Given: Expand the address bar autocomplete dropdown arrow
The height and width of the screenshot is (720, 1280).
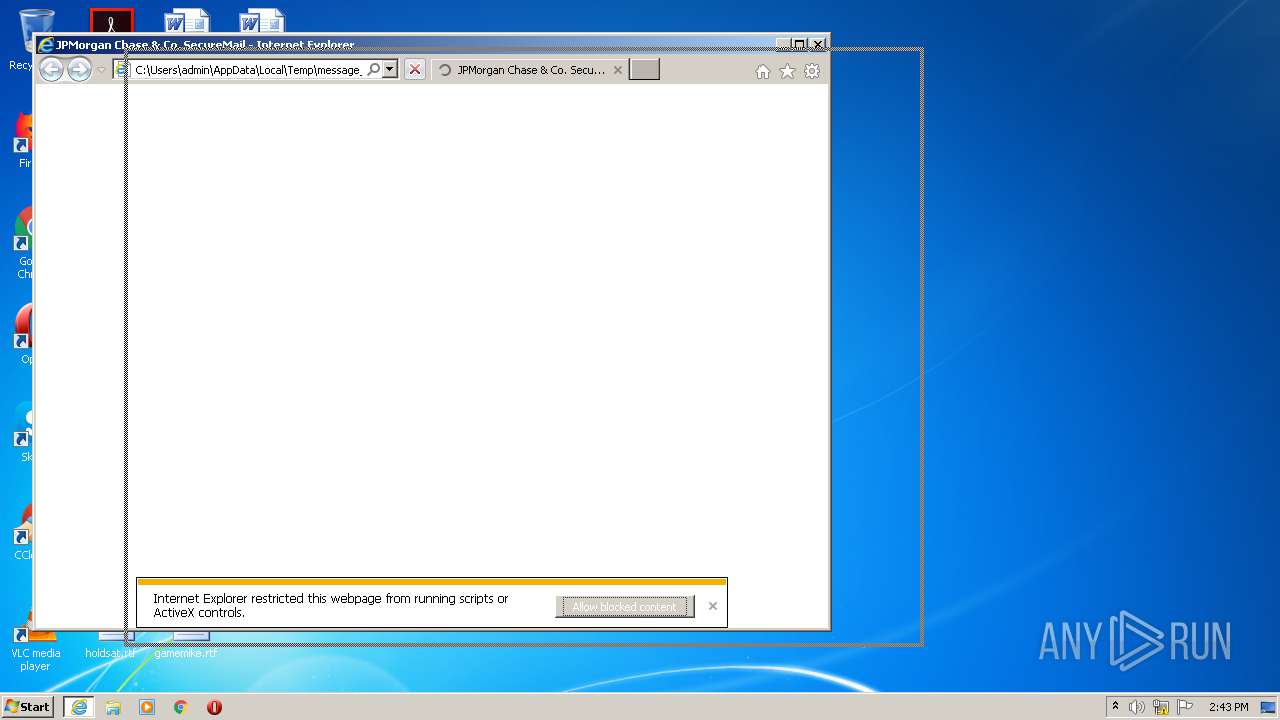Looking at the screenshot, I should 390,69.
